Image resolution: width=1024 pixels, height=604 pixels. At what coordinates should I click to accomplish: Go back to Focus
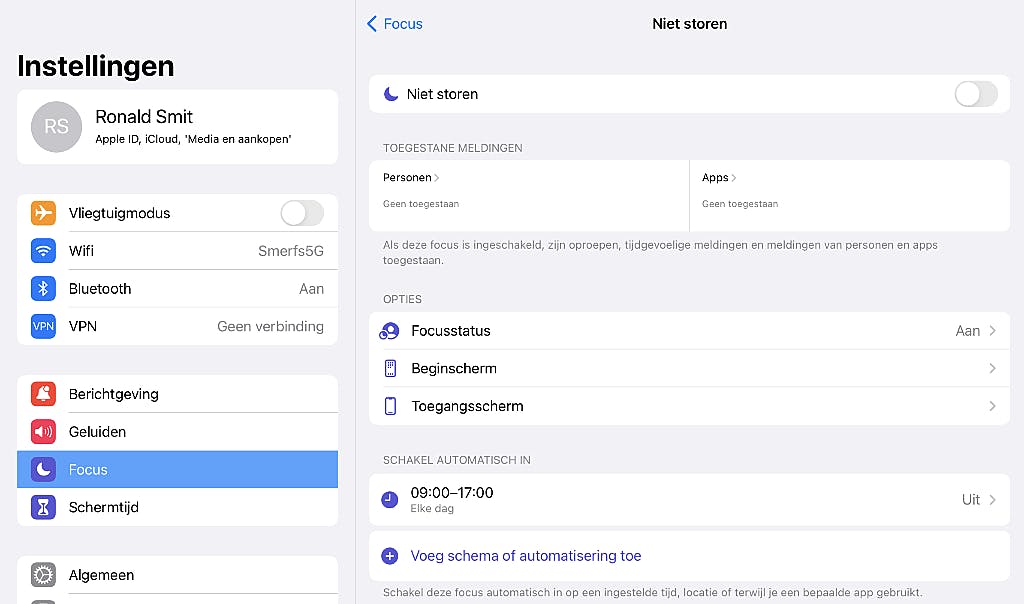pyautogui.click(x=395, y=24)
